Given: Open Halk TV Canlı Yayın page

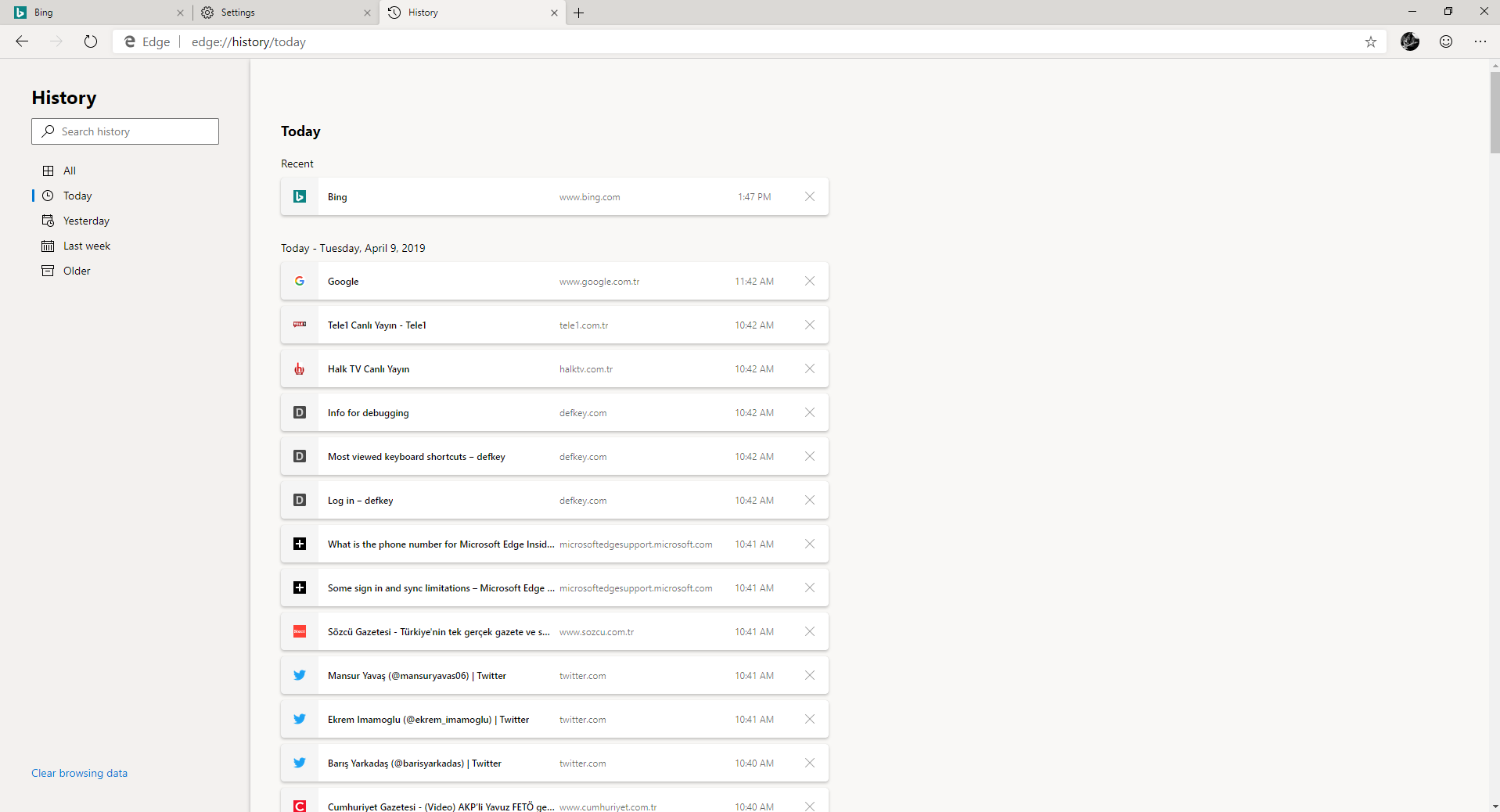Looking at the screenshot, I should 369,369.
